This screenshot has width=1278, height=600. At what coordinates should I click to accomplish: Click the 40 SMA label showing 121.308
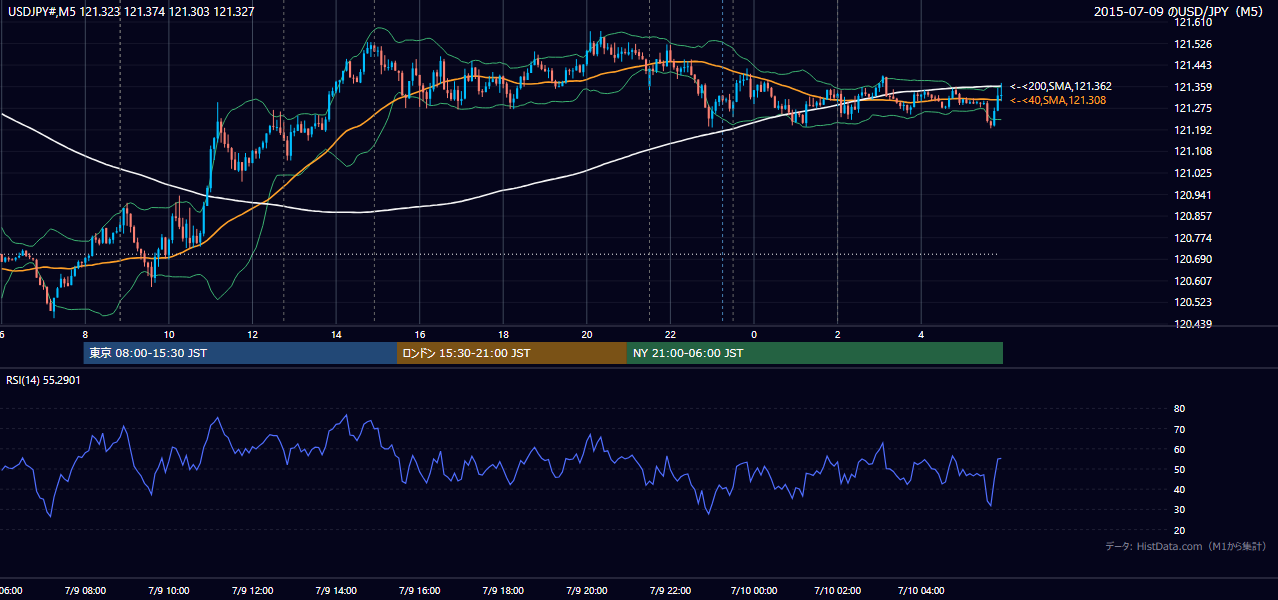click(1058, 101)
